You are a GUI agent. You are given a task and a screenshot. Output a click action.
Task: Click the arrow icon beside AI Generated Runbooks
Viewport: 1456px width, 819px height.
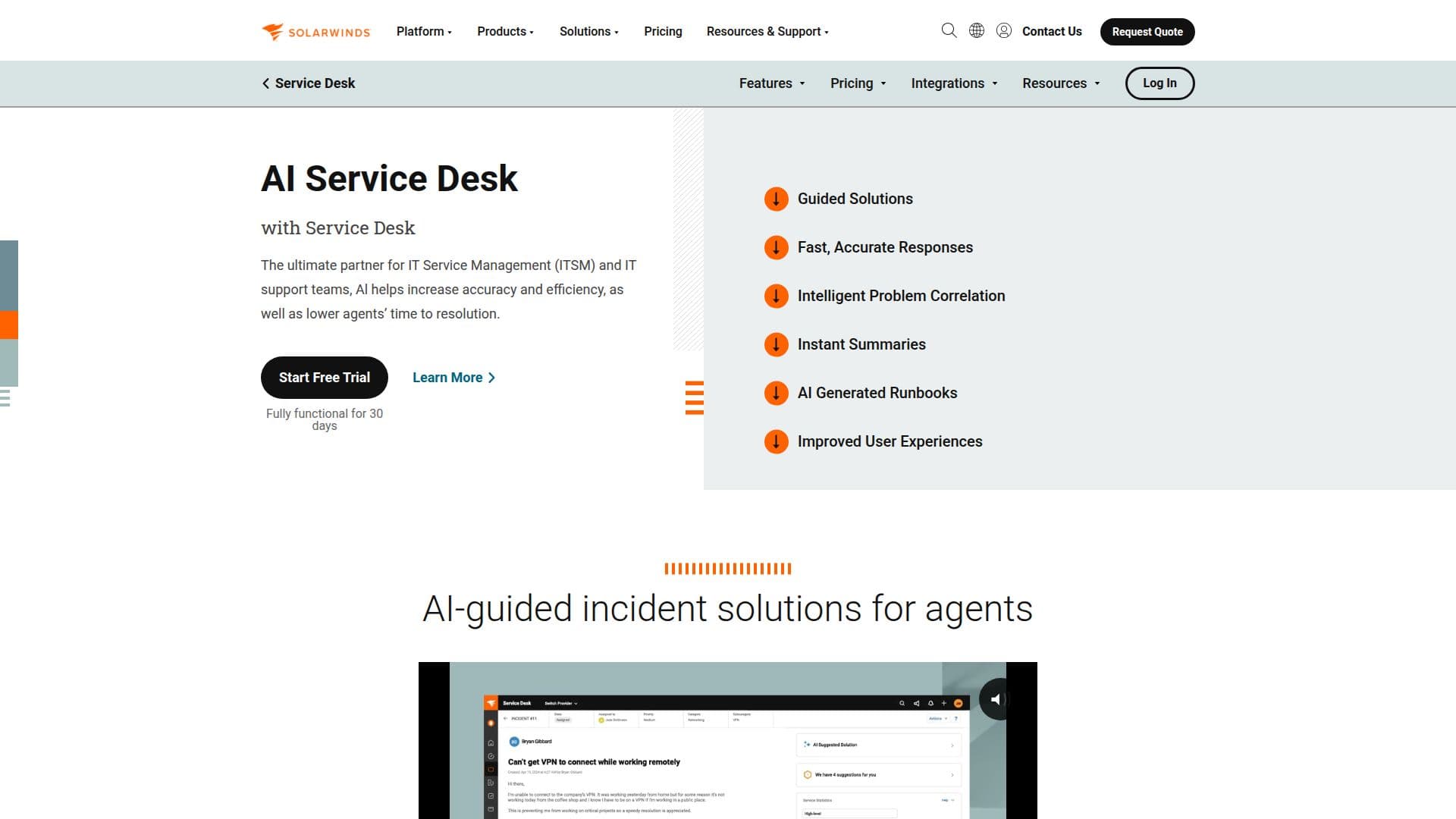pyautogui.click(x=776, y=393)
